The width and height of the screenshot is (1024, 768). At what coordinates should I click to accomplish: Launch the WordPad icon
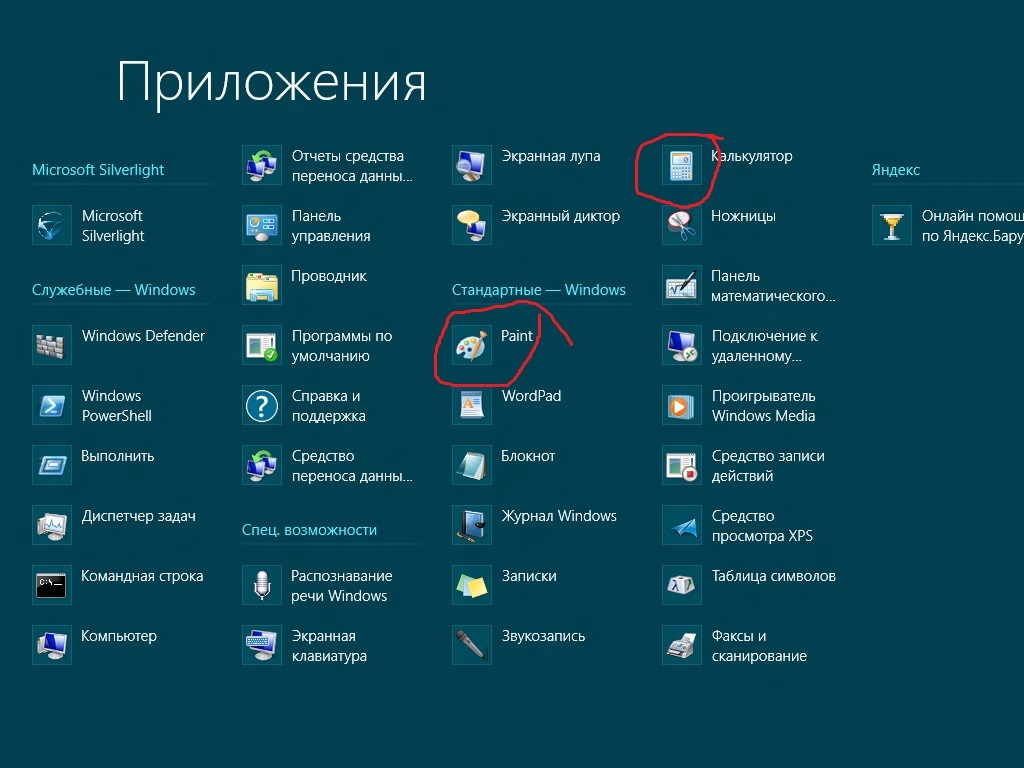click(472, 406)
